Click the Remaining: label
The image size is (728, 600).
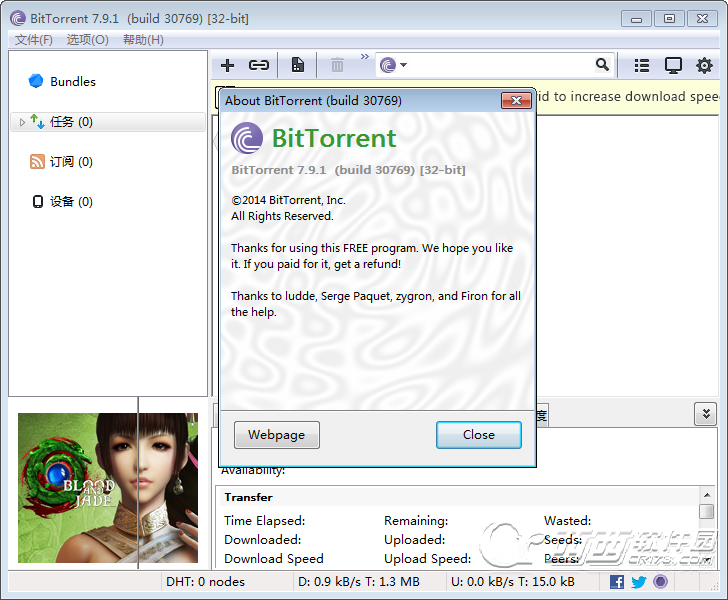[x=416, y=521]
